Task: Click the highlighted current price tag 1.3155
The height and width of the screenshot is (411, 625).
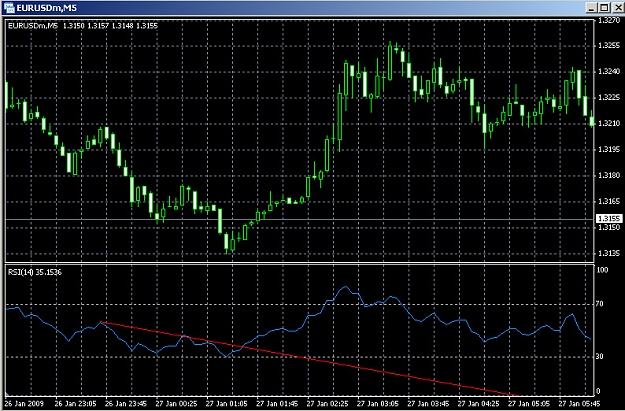Action: (x=609, y=218)
